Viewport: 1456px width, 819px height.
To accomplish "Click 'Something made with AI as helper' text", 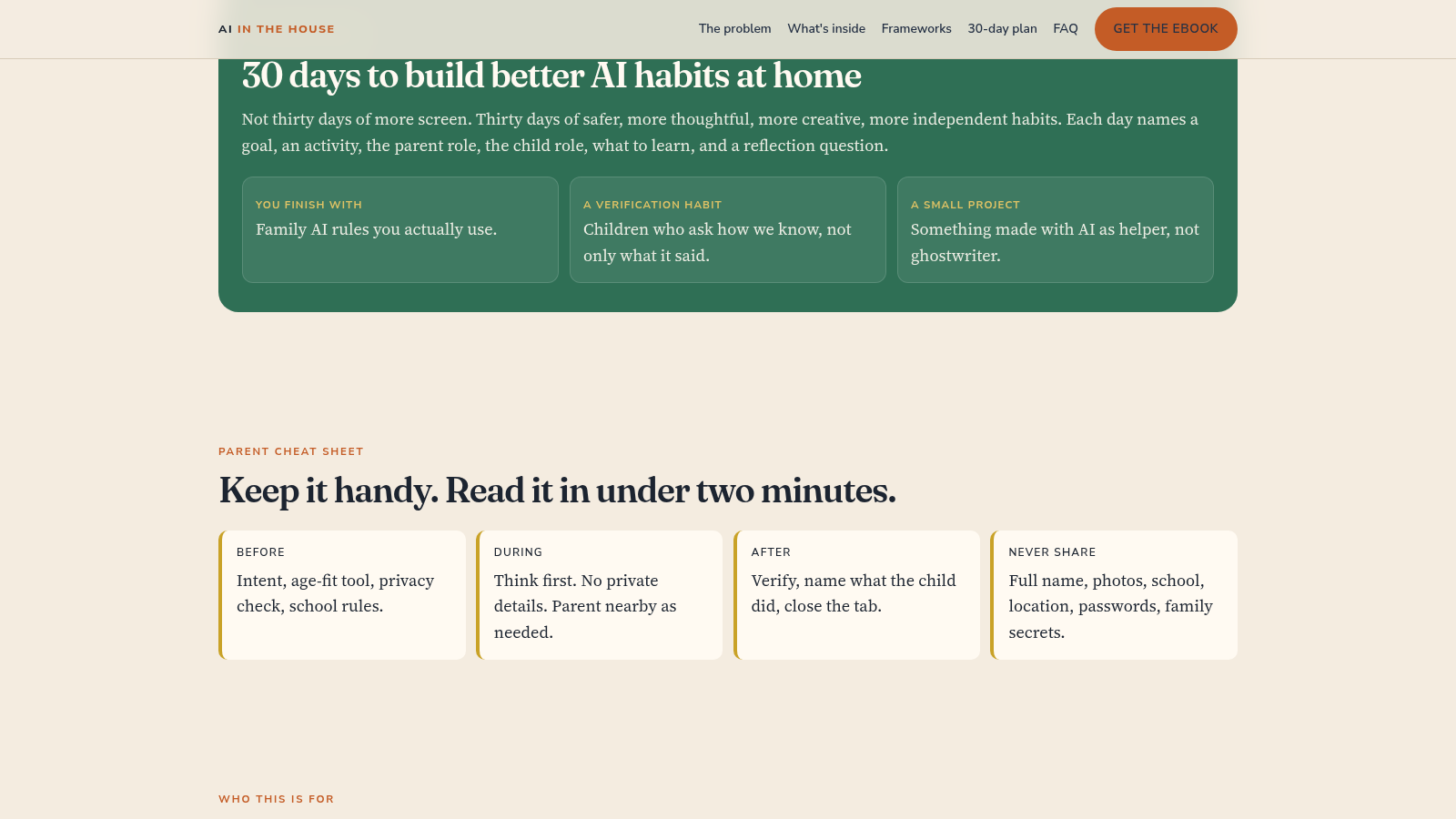I will point(1055,242).
